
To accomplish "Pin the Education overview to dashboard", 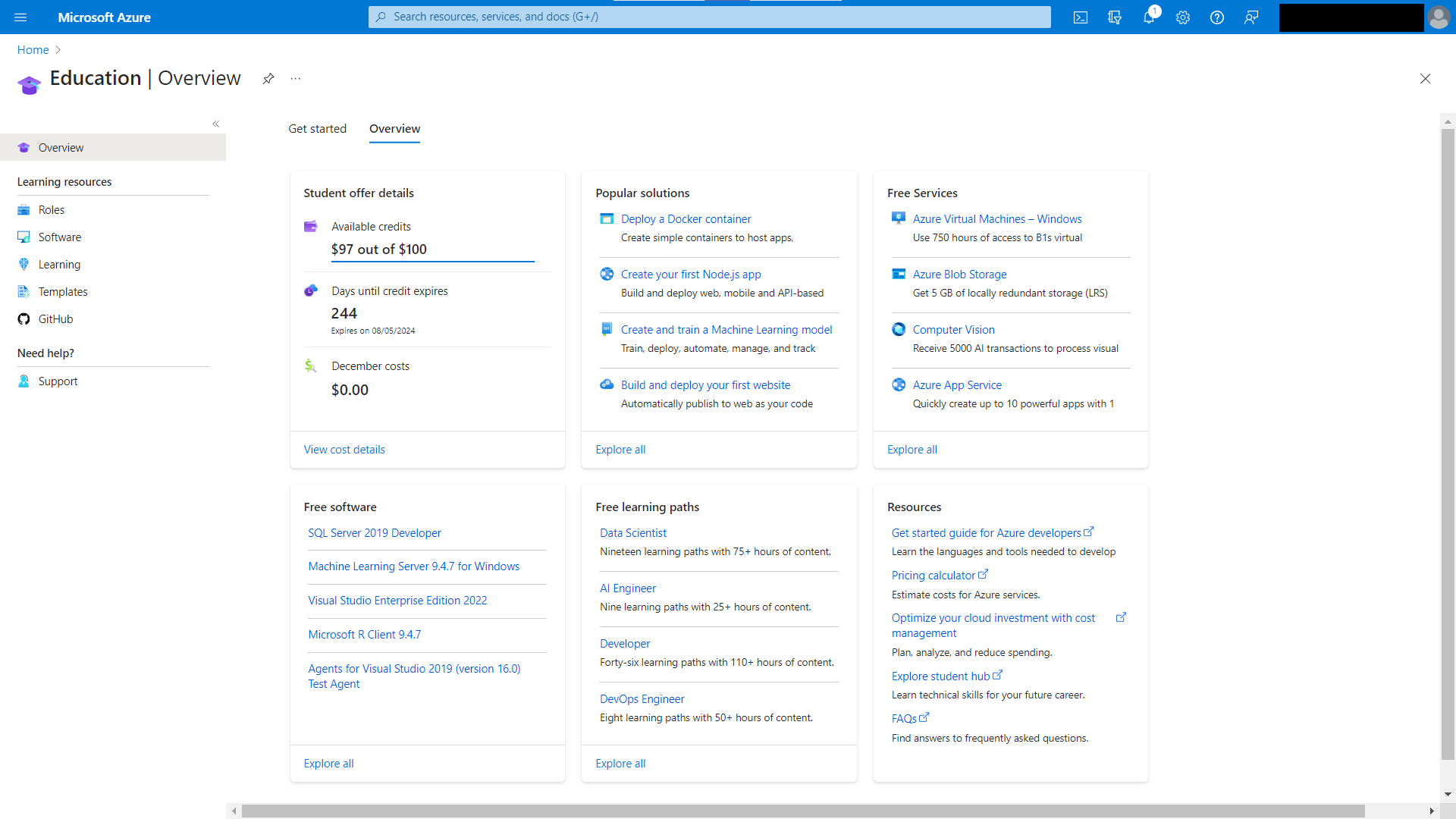I will 268,79.
